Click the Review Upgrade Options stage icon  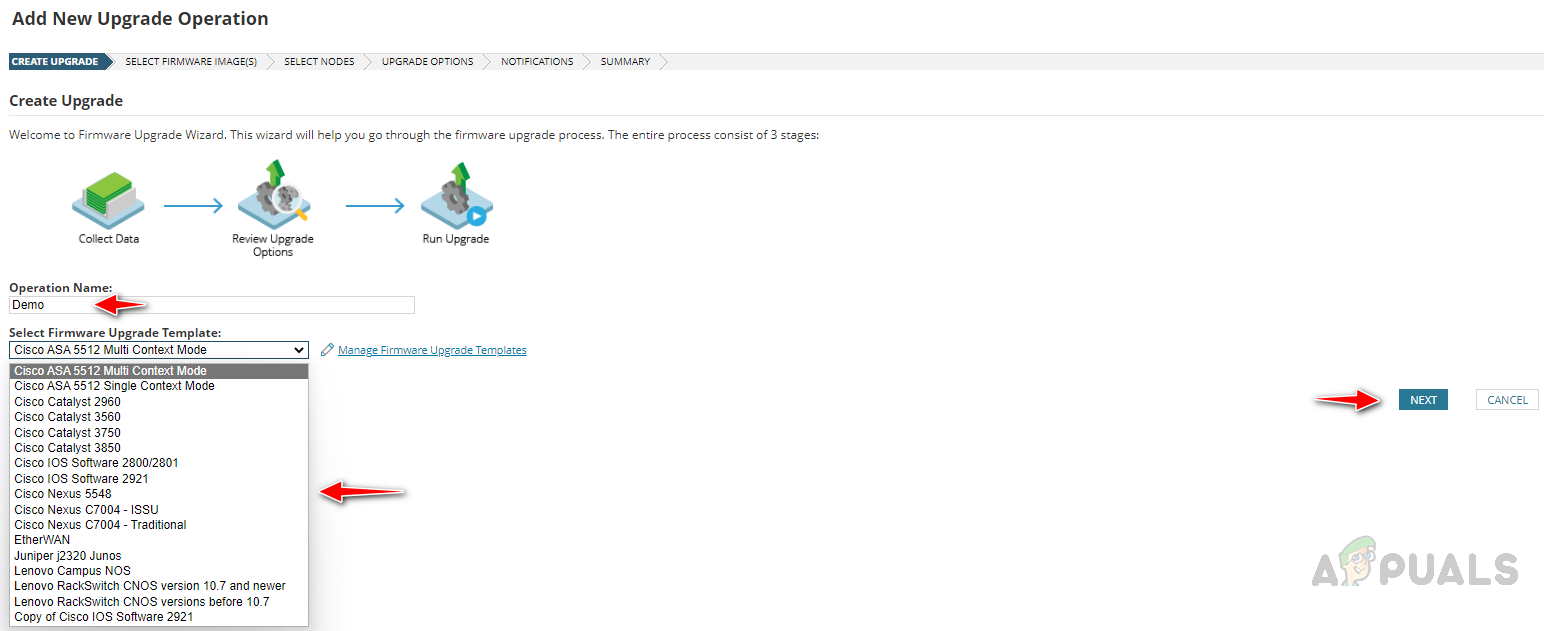point(273,194)
